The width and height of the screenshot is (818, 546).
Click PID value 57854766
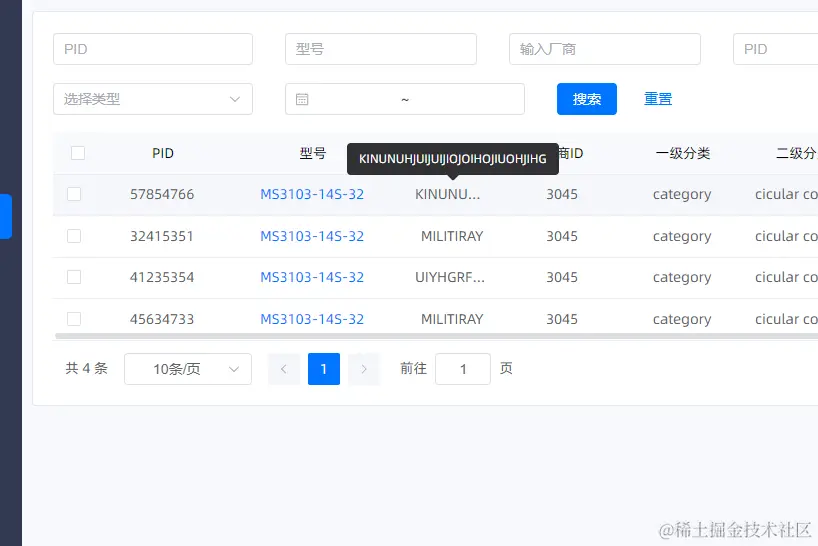[162, 194]
